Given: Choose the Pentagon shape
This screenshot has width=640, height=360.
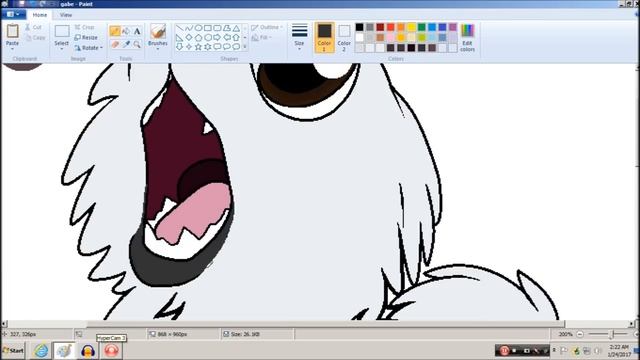Looking at the screenshot, I should 198,38.
